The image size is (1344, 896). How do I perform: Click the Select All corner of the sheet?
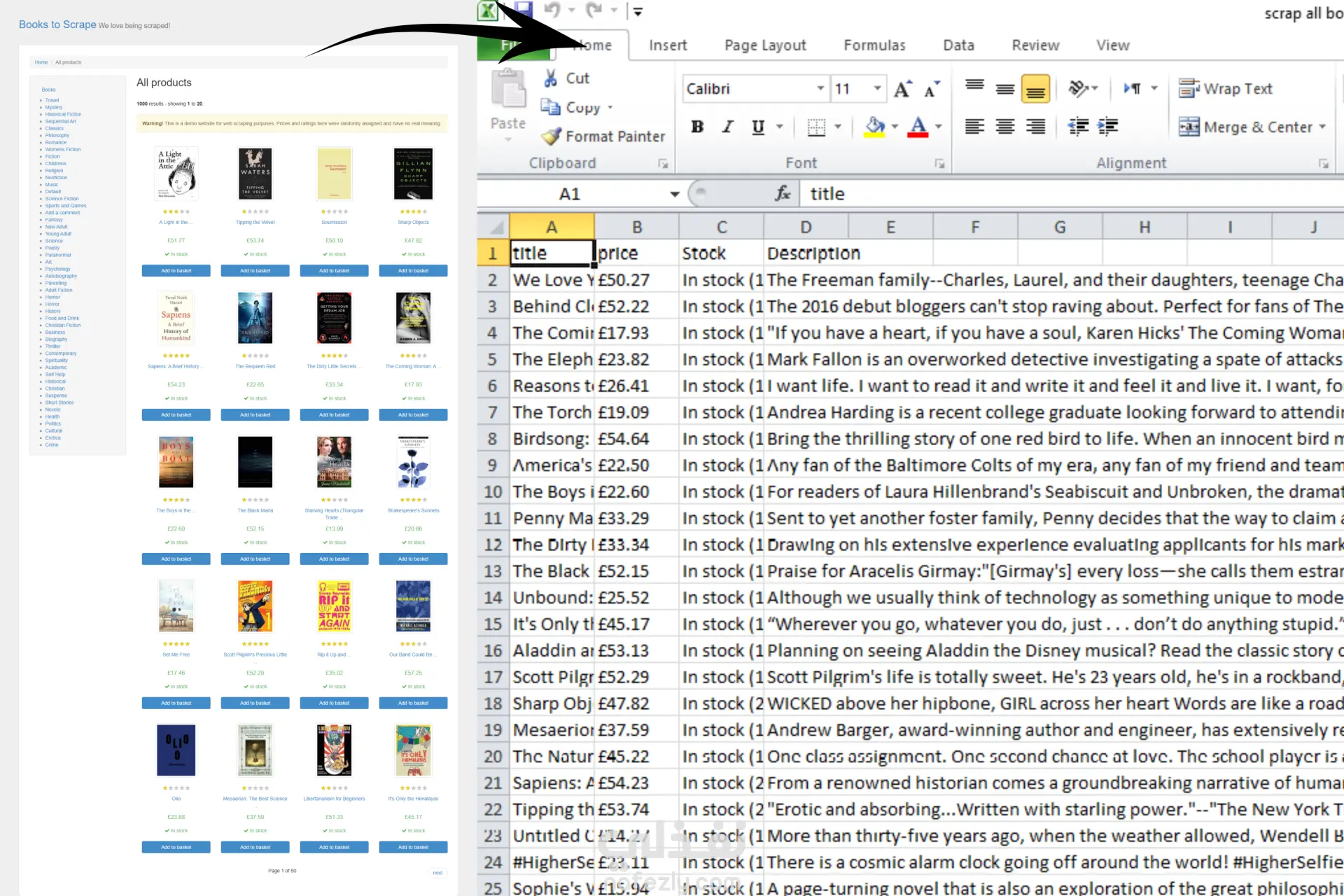[493, 227]
